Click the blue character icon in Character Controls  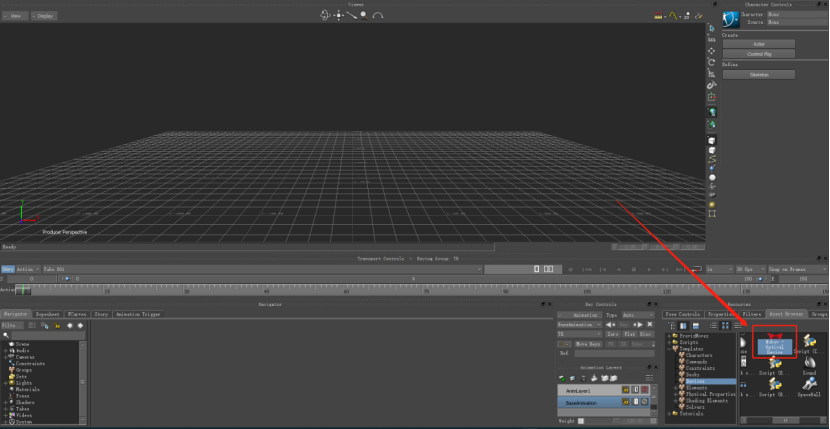click(730, 19)
